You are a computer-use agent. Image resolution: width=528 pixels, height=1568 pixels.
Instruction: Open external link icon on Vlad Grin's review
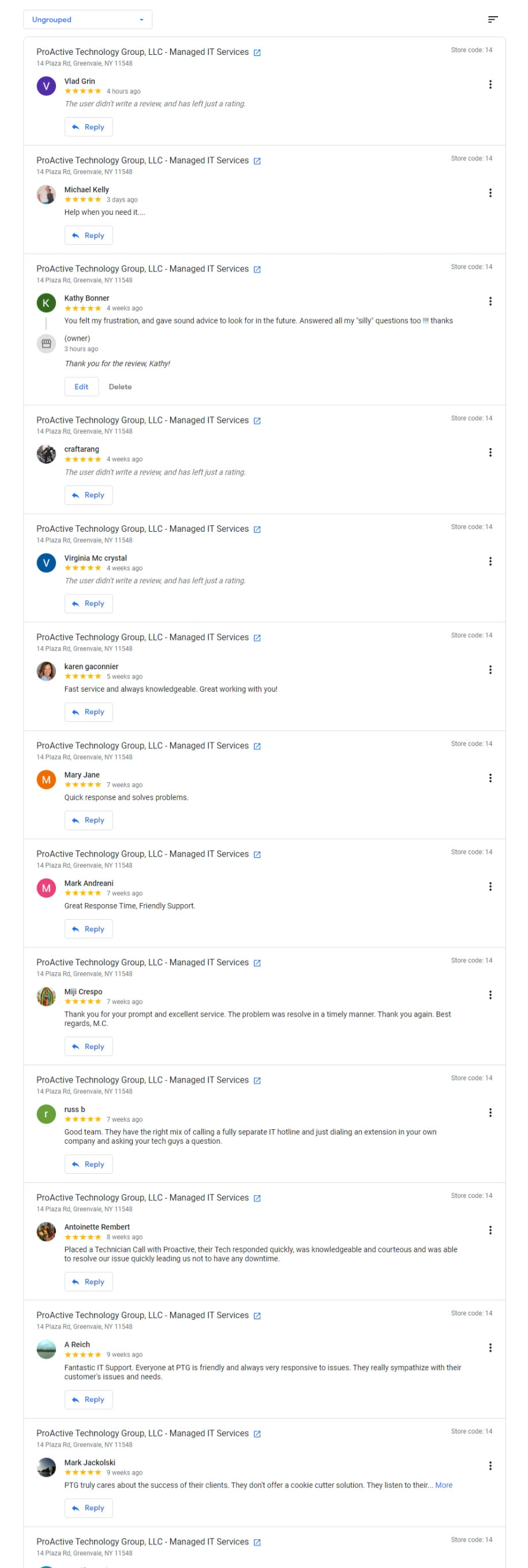point(257,53)
